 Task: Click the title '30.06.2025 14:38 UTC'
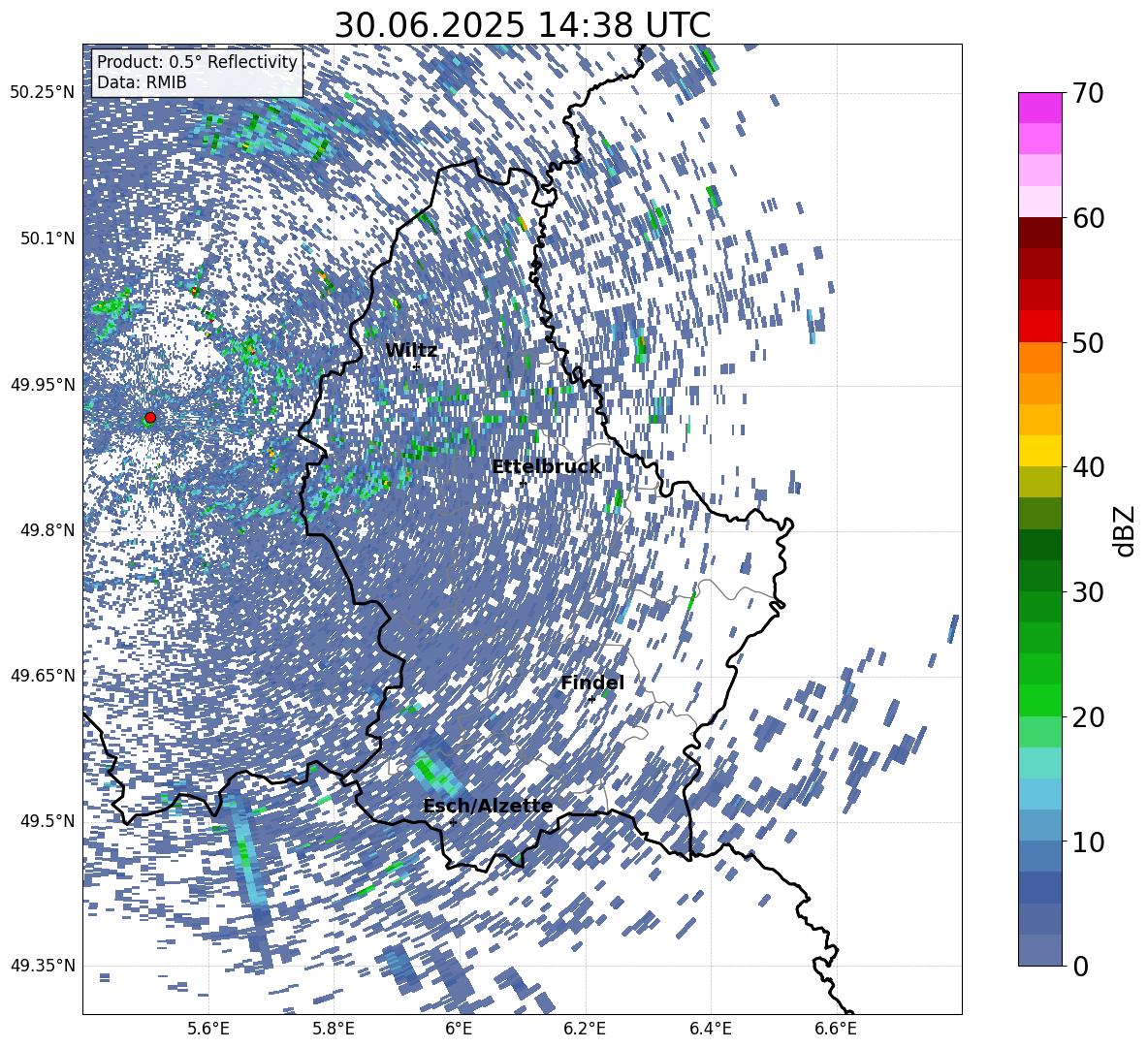523,25
